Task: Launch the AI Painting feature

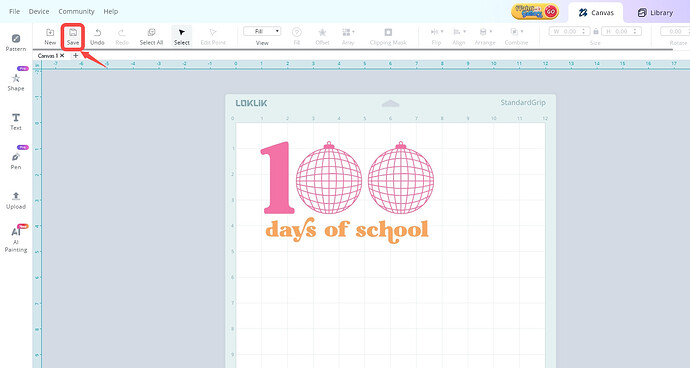Action: 16,239
